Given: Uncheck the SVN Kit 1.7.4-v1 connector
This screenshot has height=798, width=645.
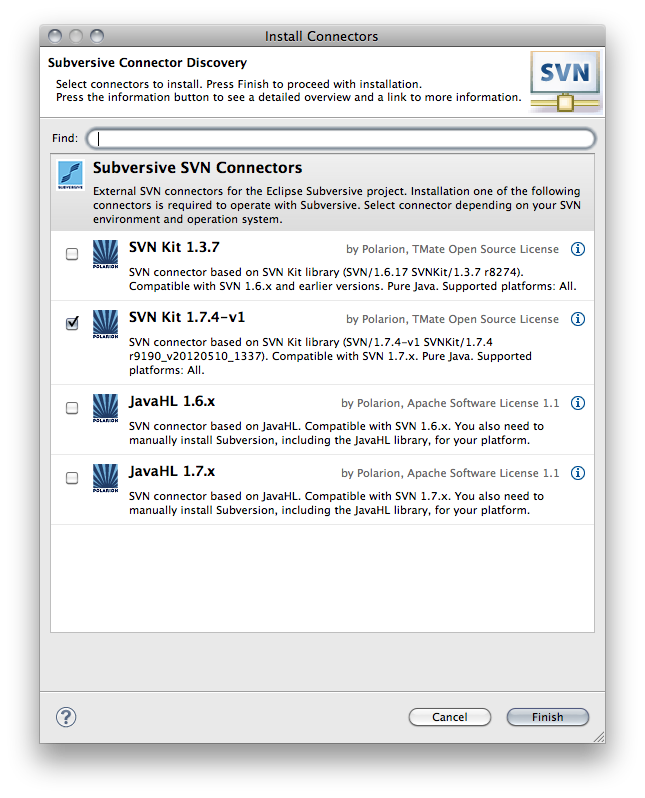Looking at the screenshot, I should (72, 324).
